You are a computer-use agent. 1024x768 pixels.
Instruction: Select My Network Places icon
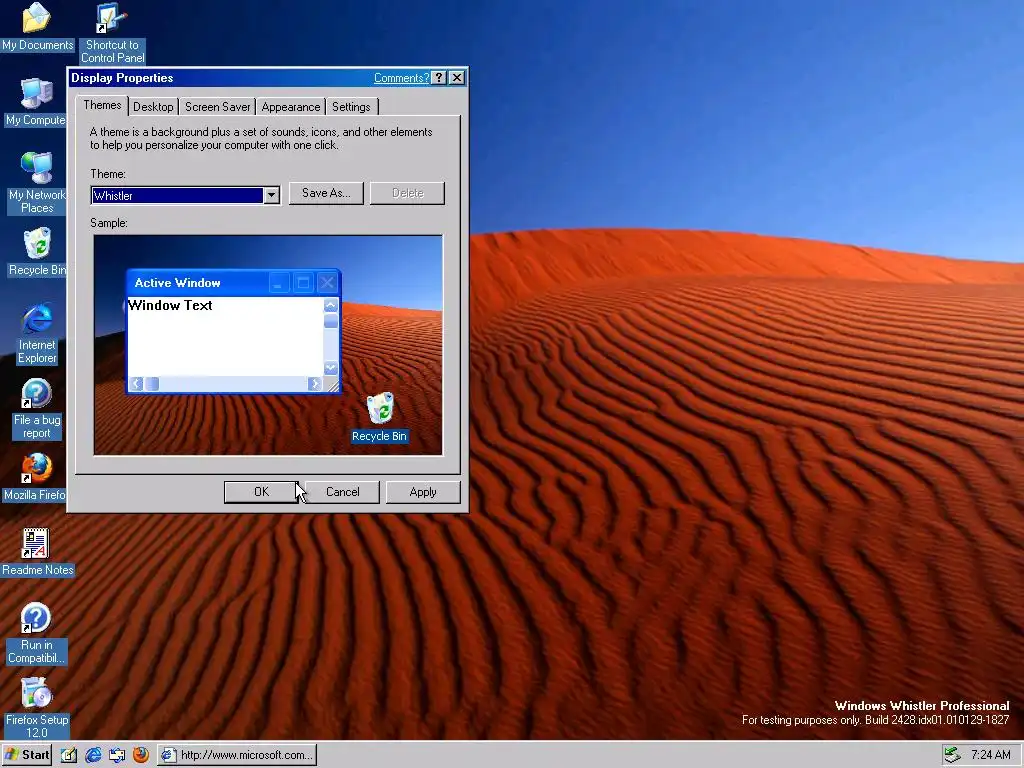(x=37, y=183)
